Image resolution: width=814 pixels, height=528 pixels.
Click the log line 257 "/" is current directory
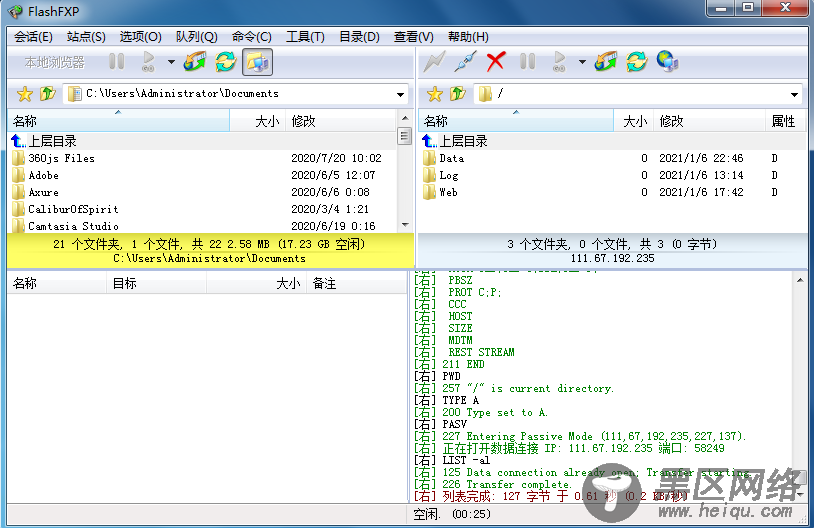[513, 388]
